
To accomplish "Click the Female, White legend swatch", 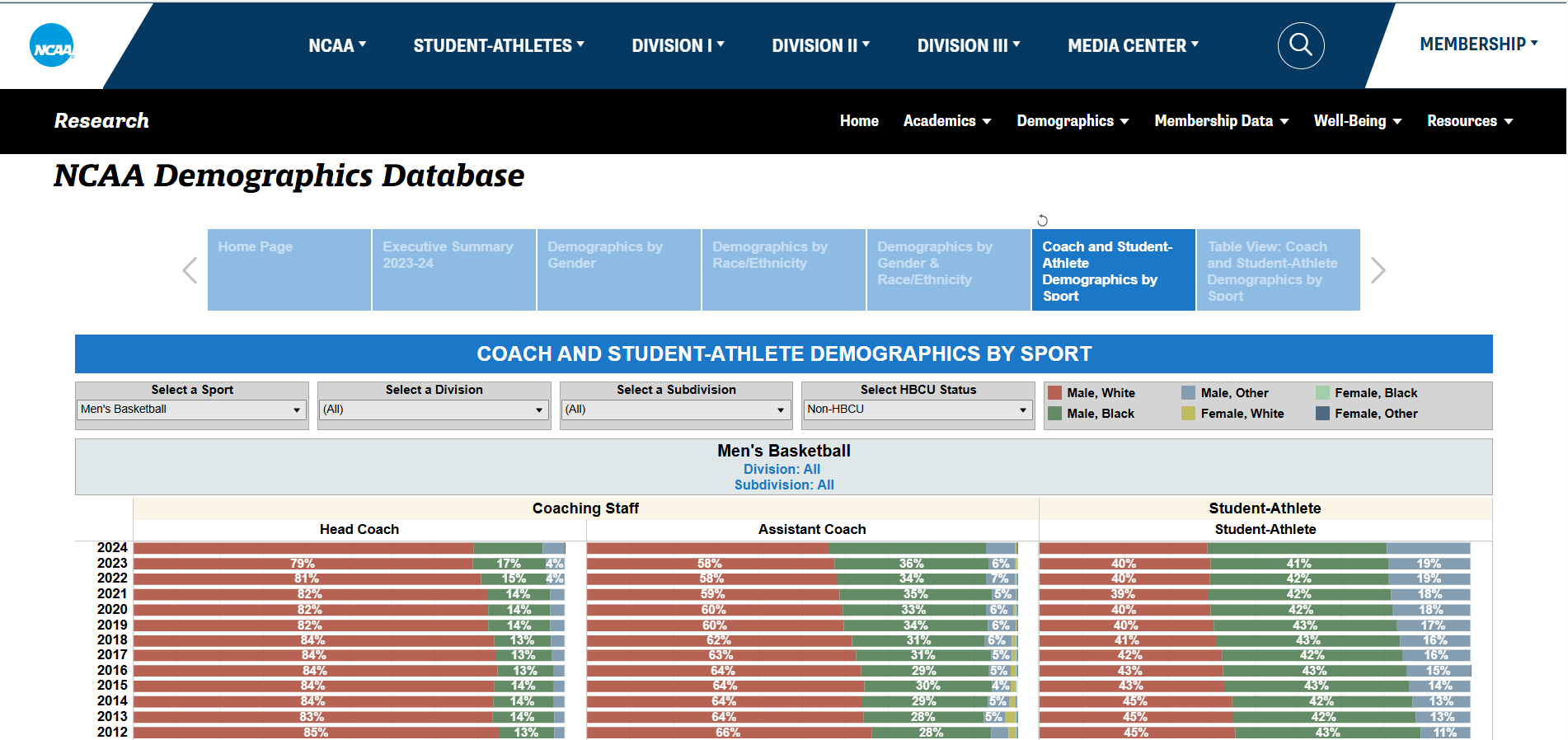I will coord(1188,414).
